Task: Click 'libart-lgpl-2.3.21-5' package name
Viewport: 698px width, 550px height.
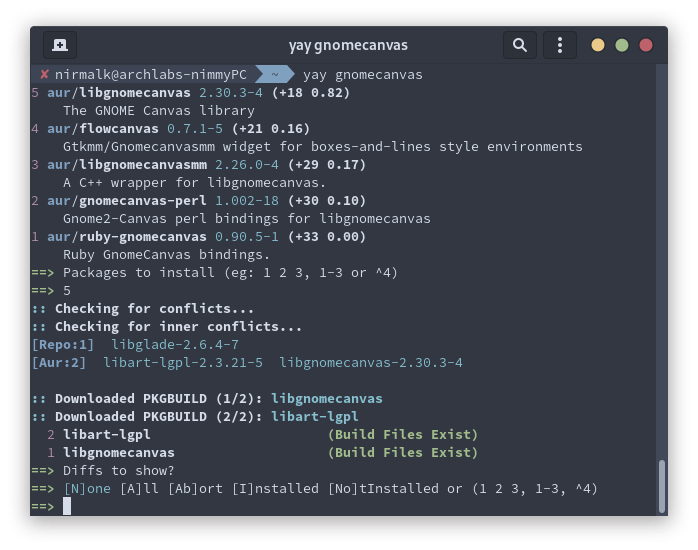Action: [183, 363]
